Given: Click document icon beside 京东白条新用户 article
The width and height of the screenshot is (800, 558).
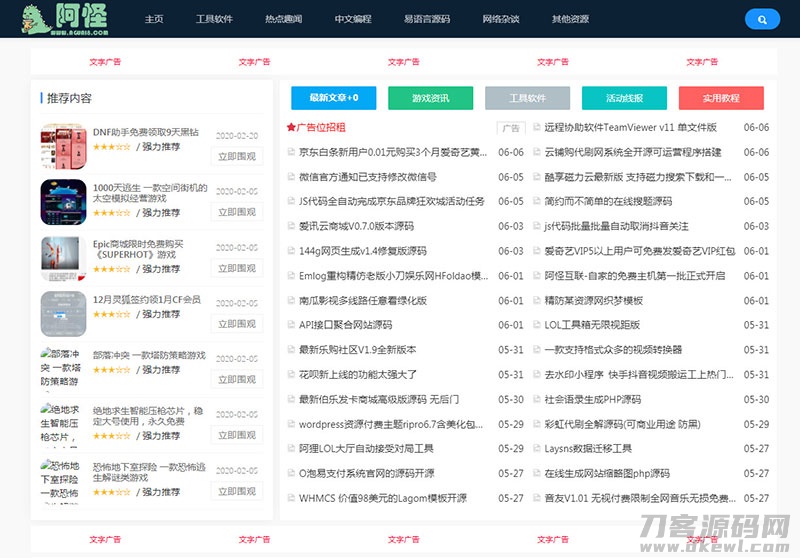Looking at the screenshot, I should click(x=291, y=153).
